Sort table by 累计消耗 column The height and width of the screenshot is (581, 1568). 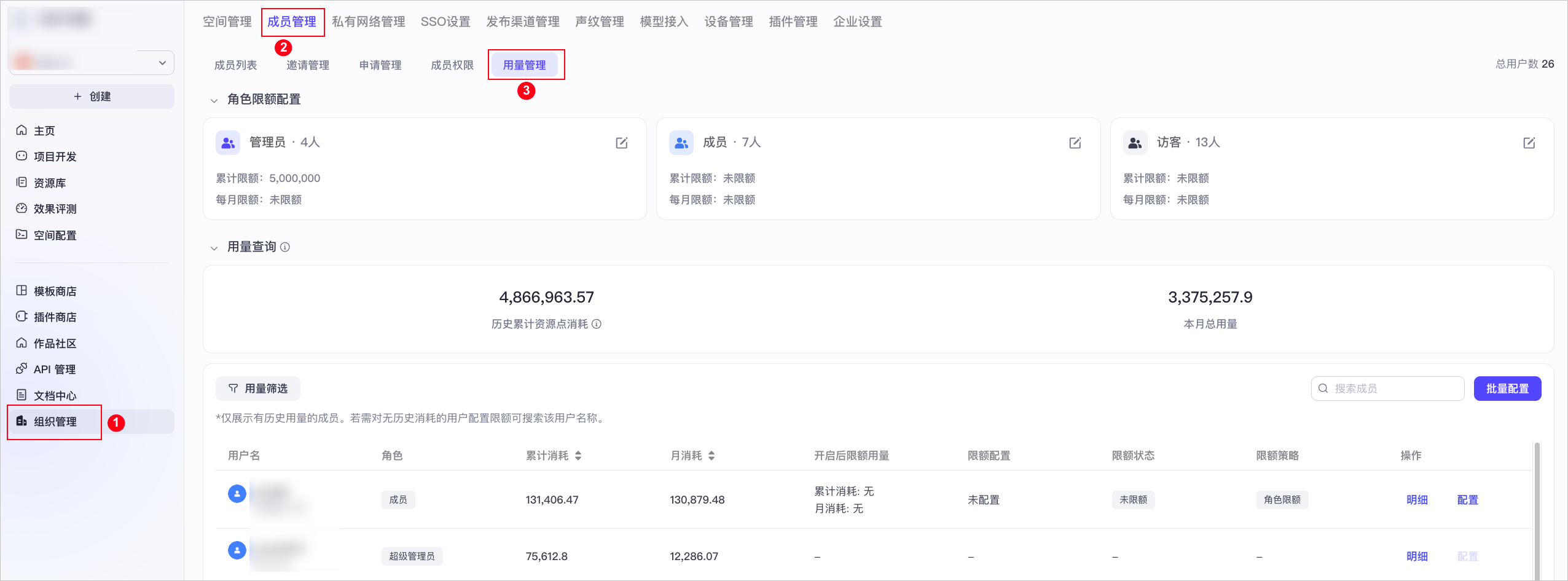tap(578, 456)
